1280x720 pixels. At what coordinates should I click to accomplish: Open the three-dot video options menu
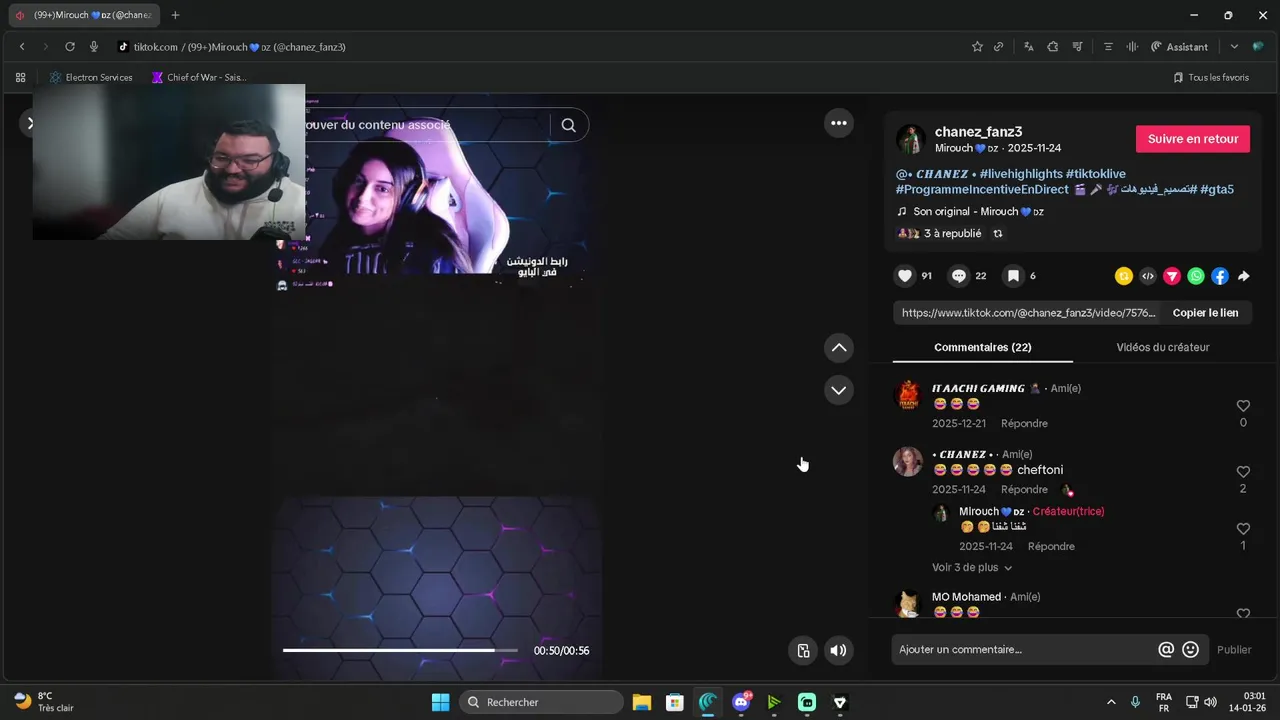click(839, 123)
